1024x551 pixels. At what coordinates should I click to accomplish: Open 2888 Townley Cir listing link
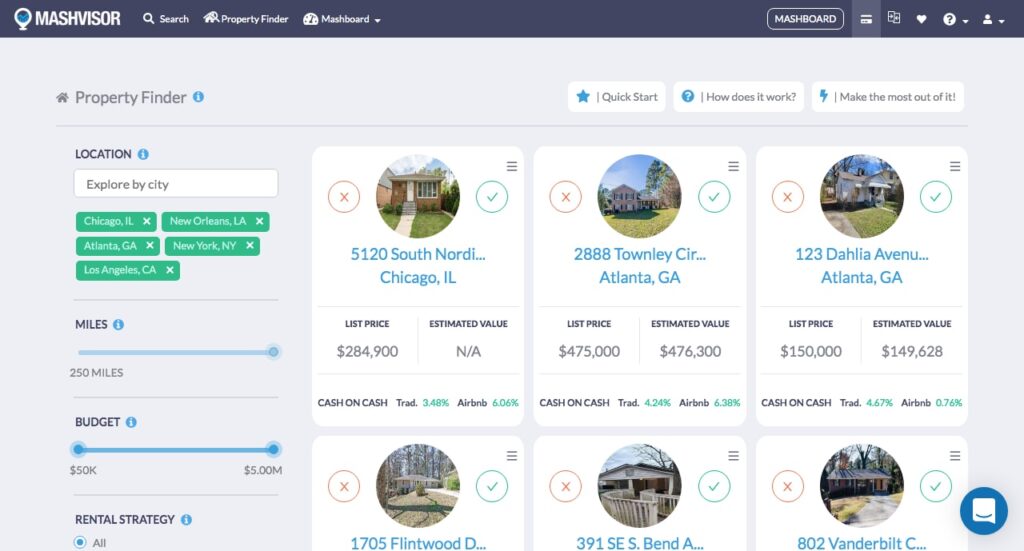point(639,266)
